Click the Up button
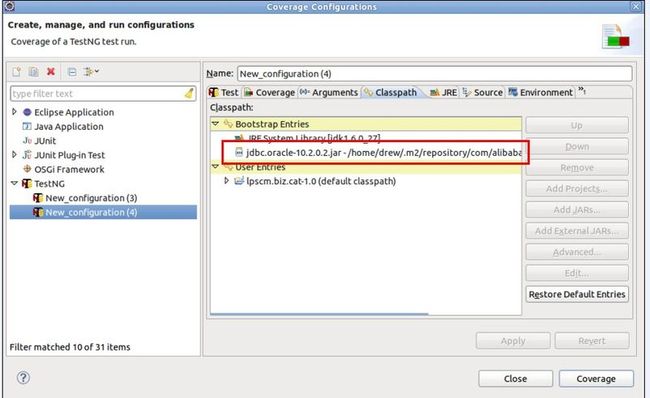650x398 pixels. [577, 126]
